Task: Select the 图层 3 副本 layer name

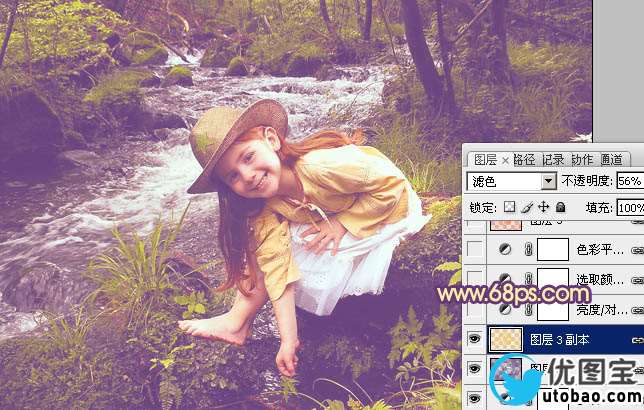Action: tap(559, 340)
